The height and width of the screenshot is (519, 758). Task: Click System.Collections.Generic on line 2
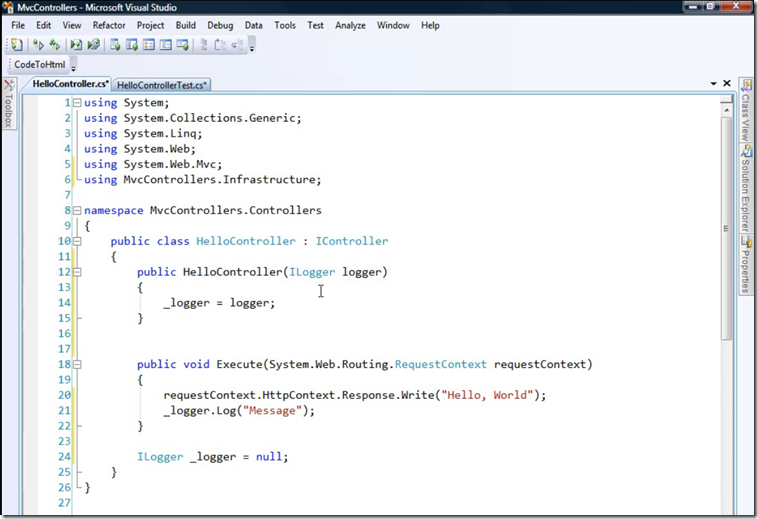click(x=210, y=118)
